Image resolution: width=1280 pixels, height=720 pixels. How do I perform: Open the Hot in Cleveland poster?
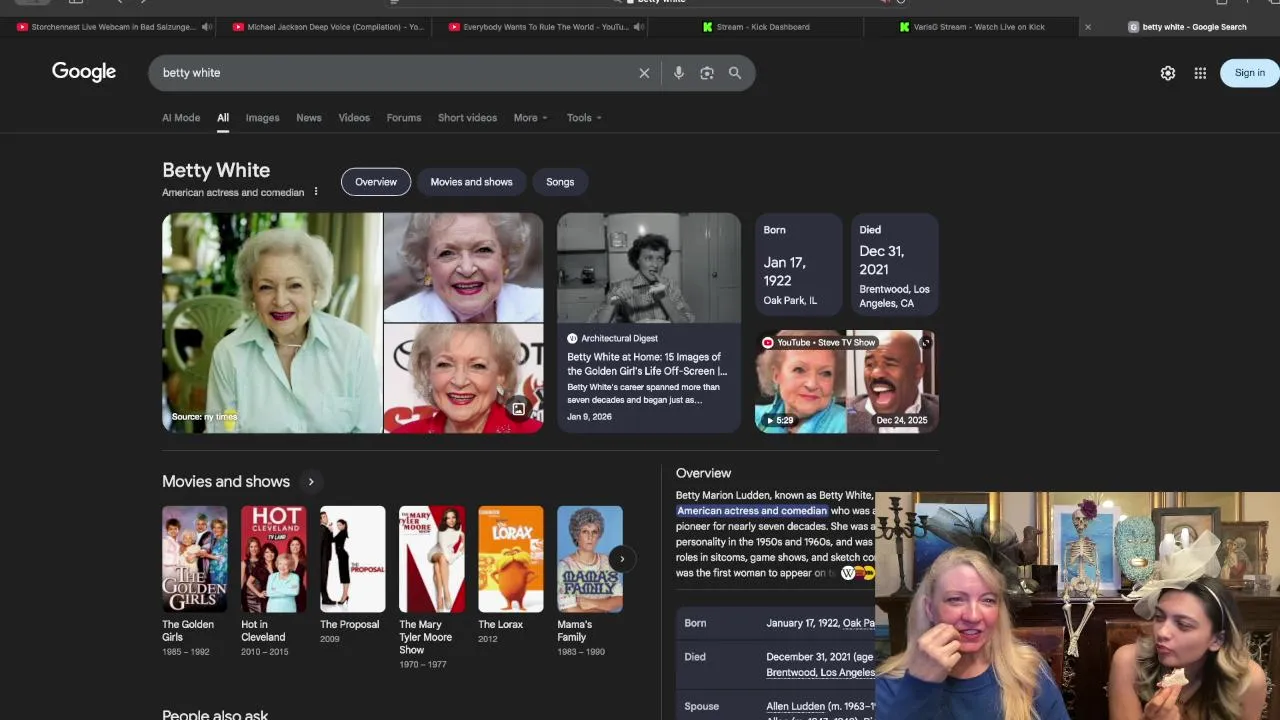[x=274, y=559]
